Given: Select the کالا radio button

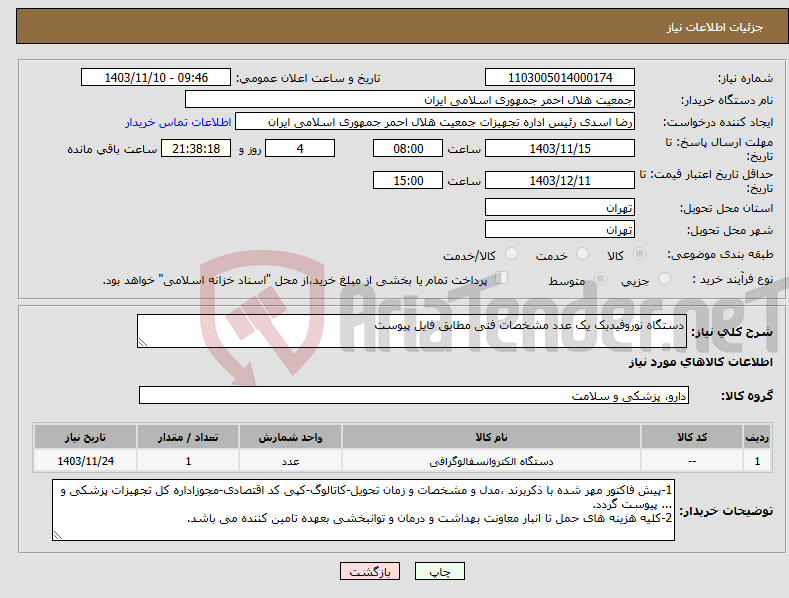Looking at the screenshot, I should (639, 254).
